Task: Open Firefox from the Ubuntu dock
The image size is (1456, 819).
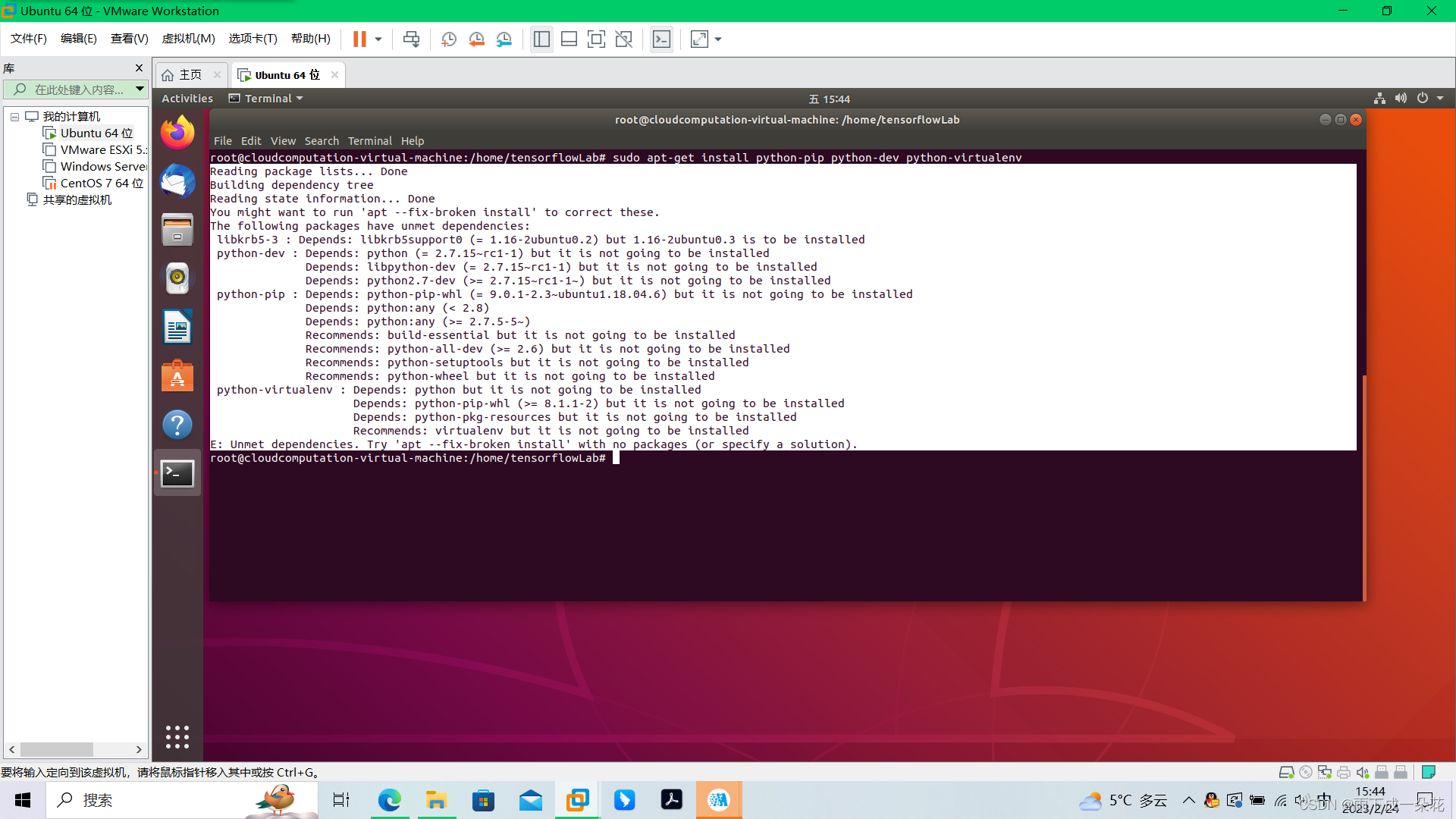Action: [x=177, y=133]
